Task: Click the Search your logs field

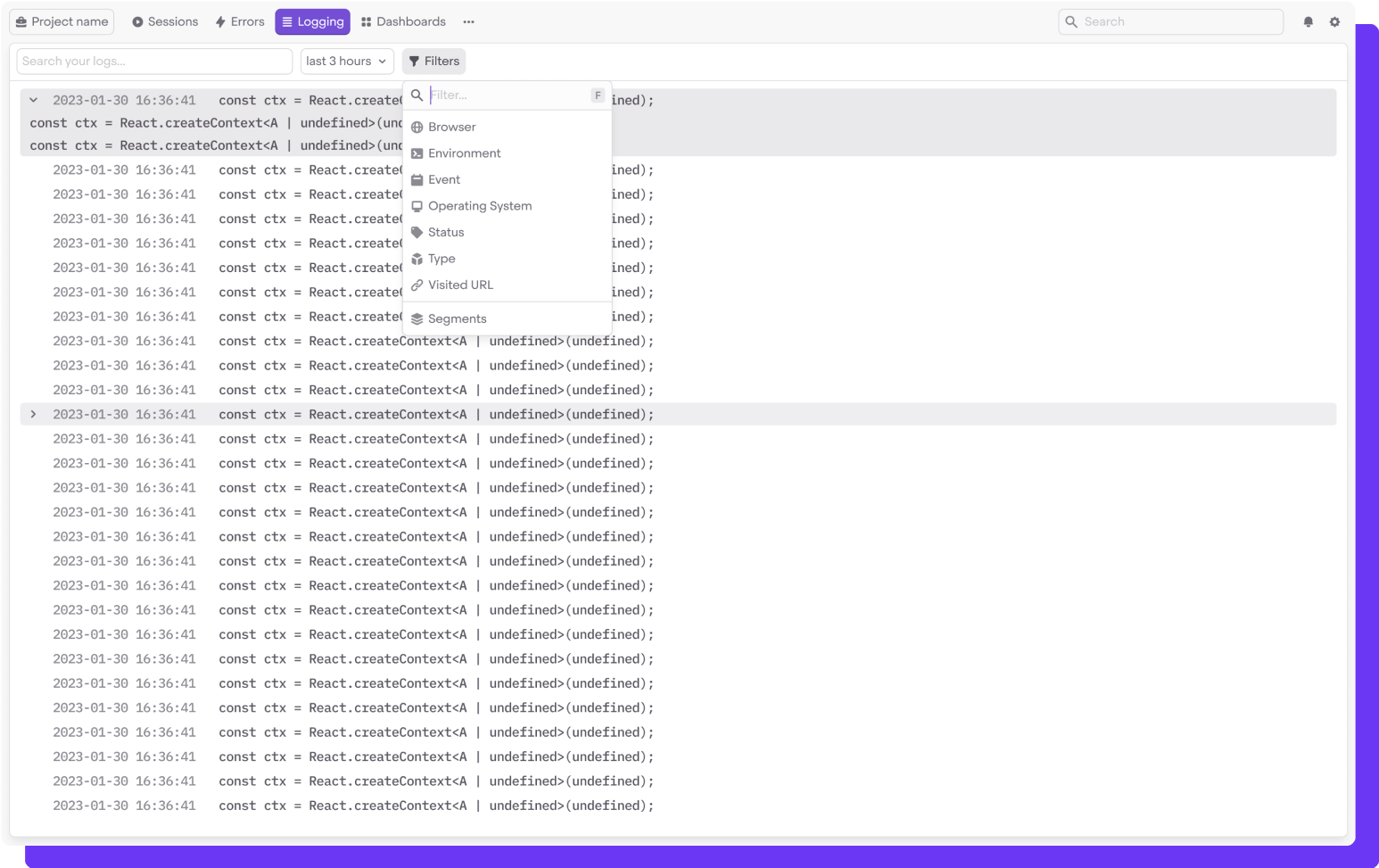Action: pos(154,61)
